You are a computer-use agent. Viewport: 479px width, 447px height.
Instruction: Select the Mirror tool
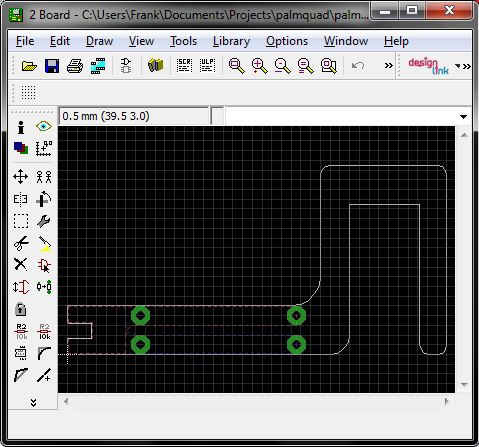(x=21, y=199)
